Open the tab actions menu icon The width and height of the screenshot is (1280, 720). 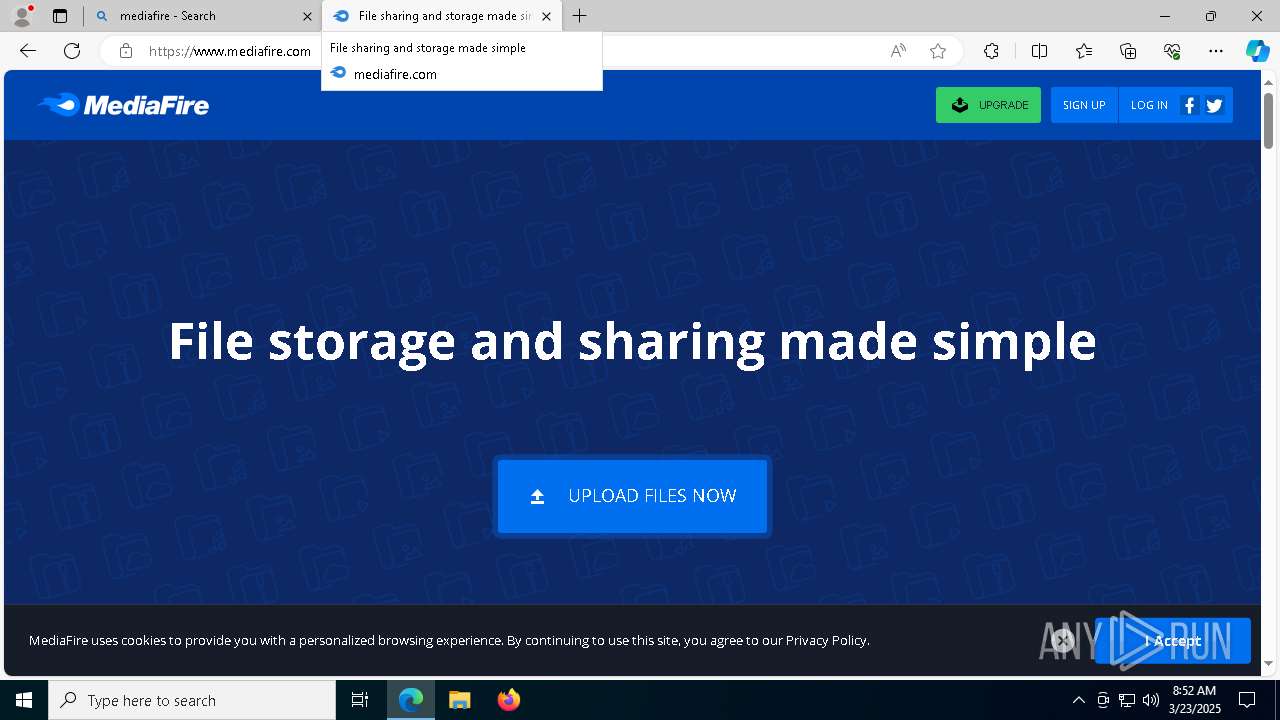pyautogui.click(x=60, y=16)
